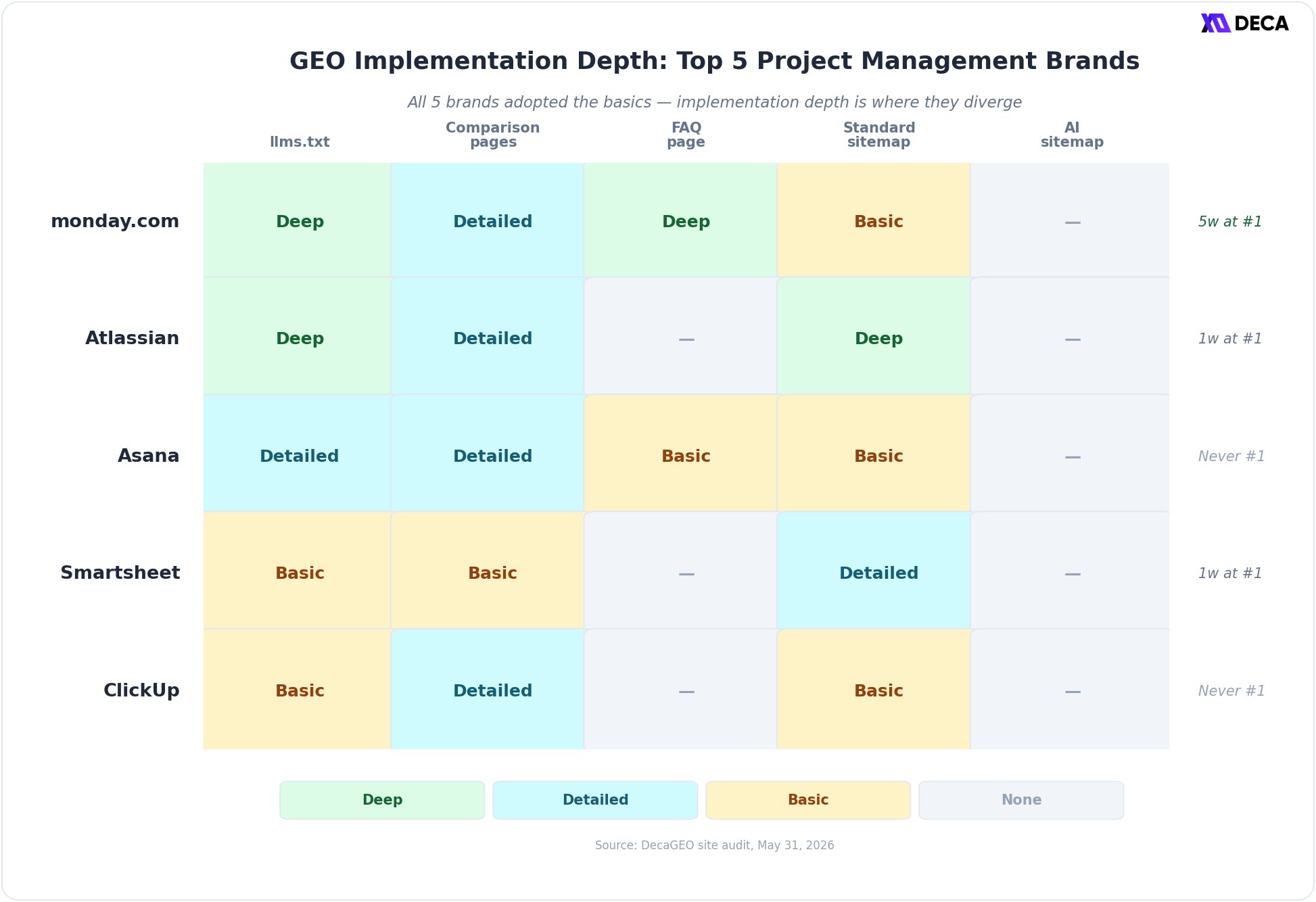Click Asana's Comparison pages Detailed cell
The height and width of the screenshot is (902, 1316).
pos(488,454)
